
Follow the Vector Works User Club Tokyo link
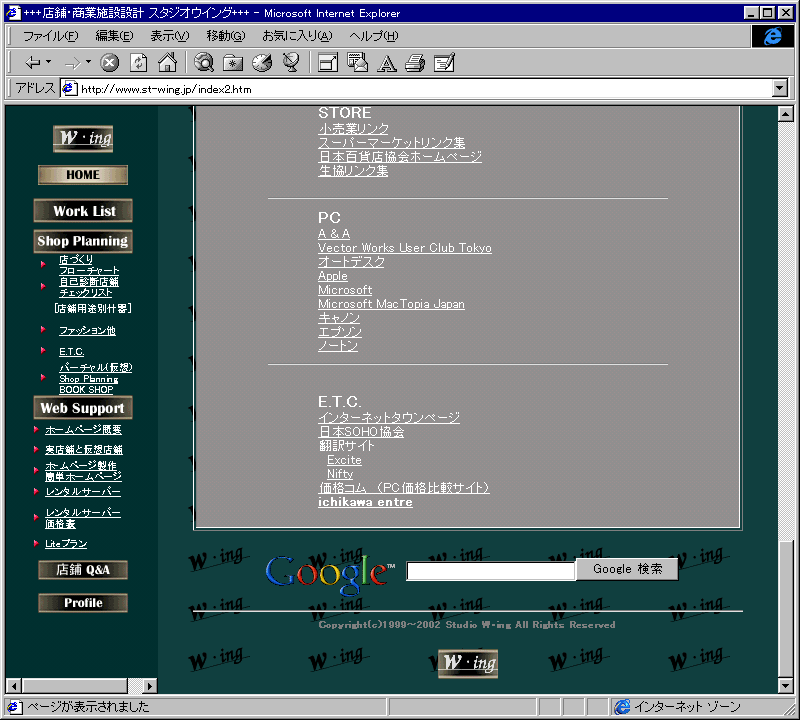(405, 248)
